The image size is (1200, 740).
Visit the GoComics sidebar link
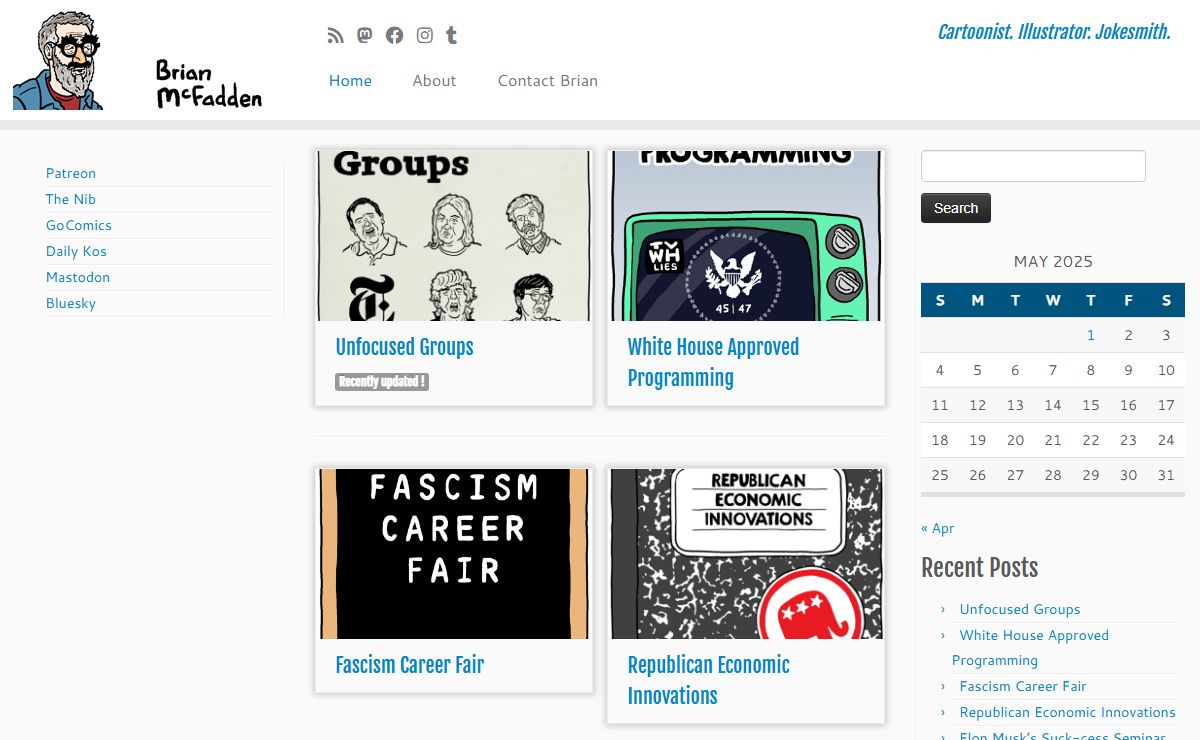click(x=79, y=225)
